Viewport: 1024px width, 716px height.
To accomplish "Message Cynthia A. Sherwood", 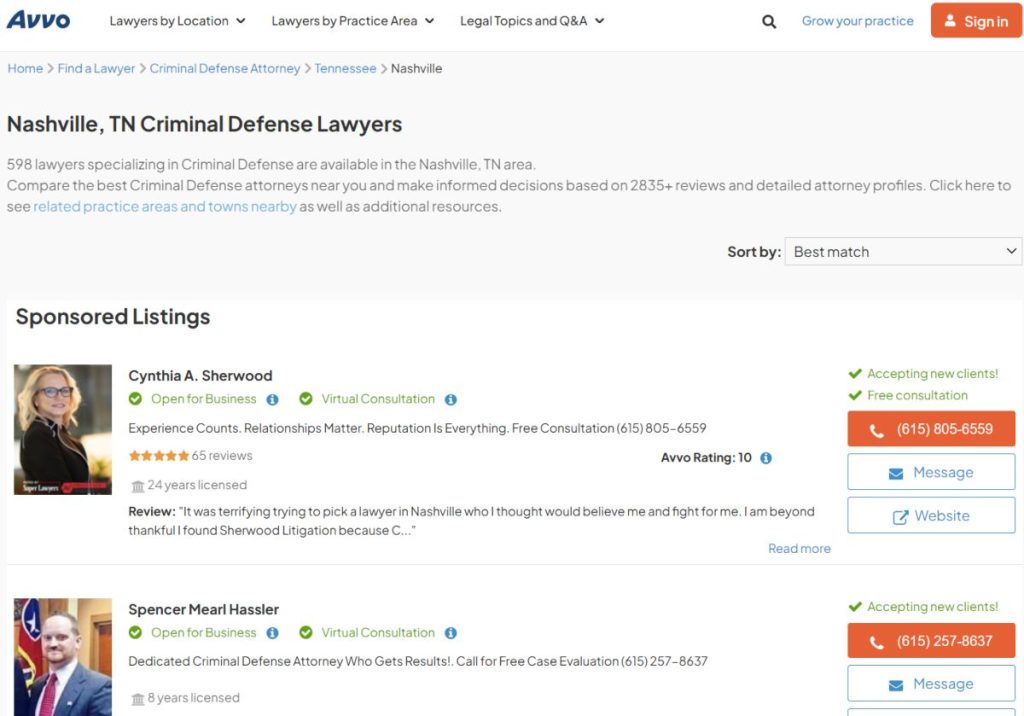I will 931,472.
